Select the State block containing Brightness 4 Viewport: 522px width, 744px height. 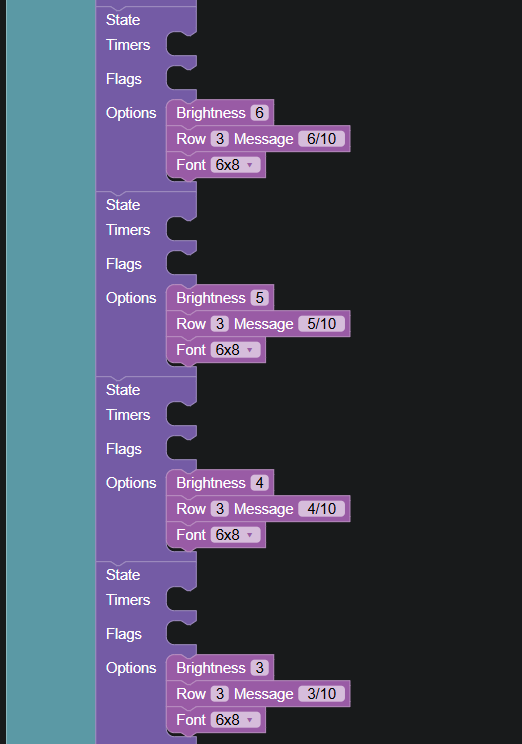(123, 390)
